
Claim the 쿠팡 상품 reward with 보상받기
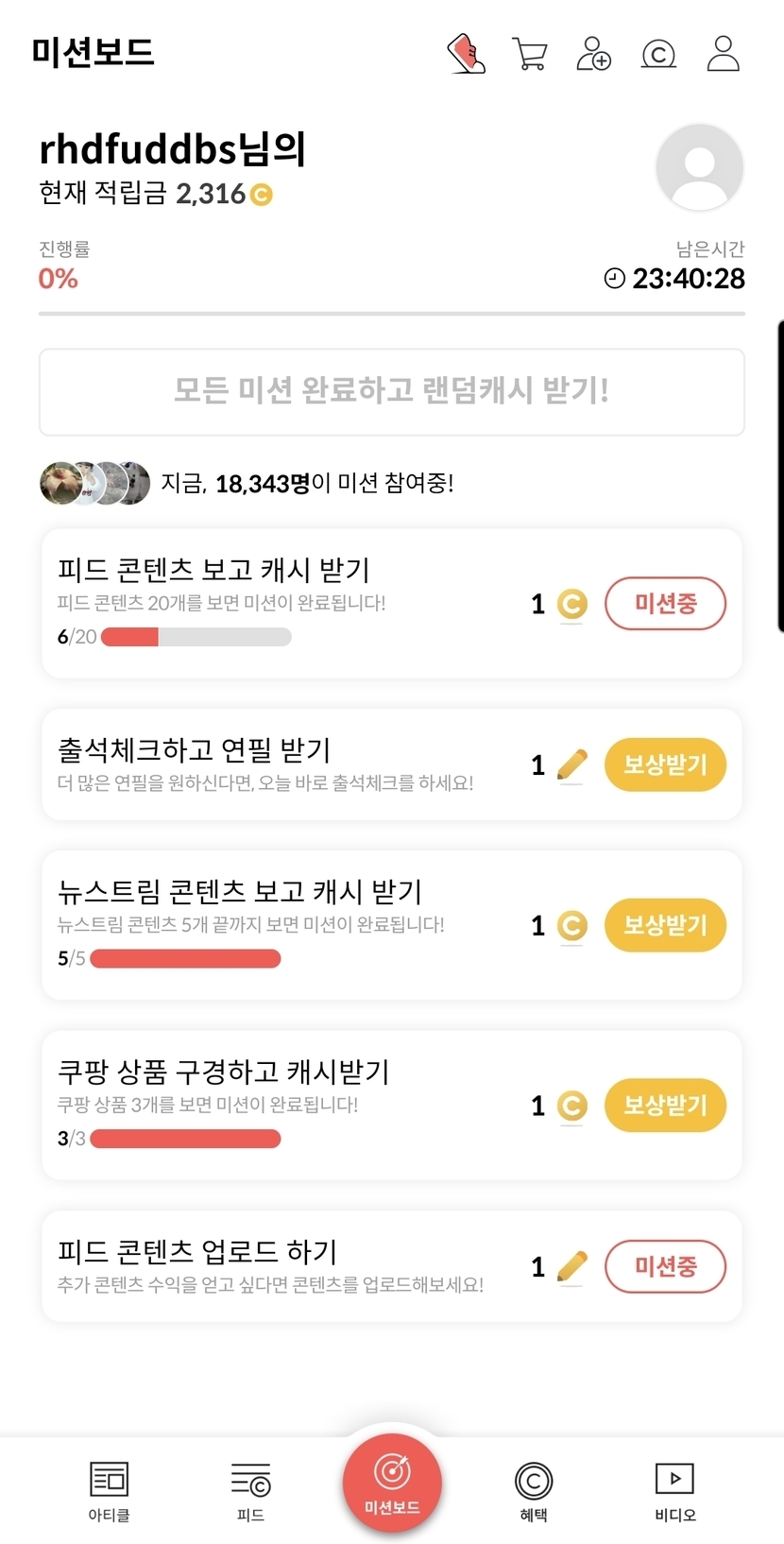[x=665, y=1105]
